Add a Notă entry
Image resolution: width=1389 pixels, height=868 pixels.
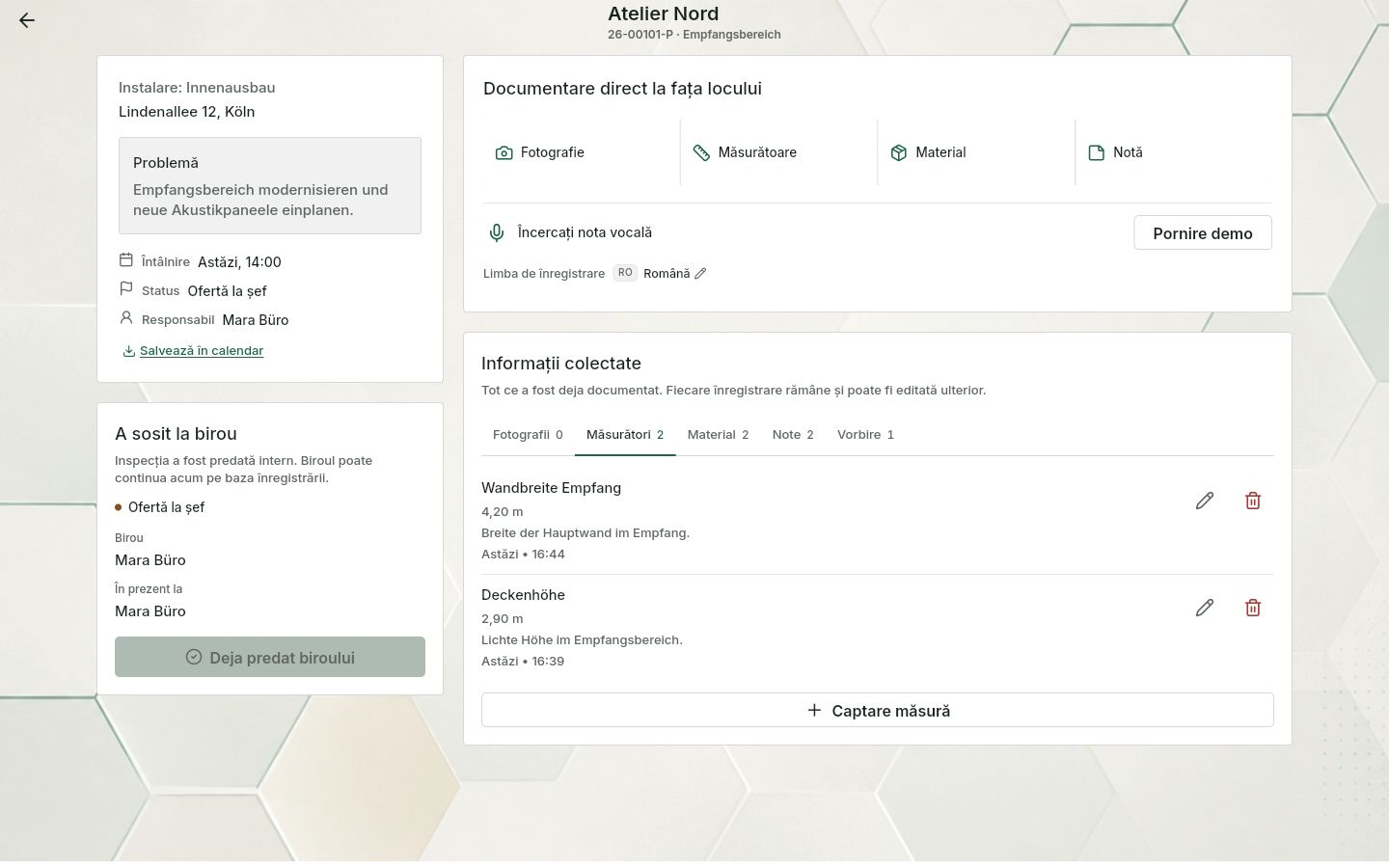[x=1174, y=152]
